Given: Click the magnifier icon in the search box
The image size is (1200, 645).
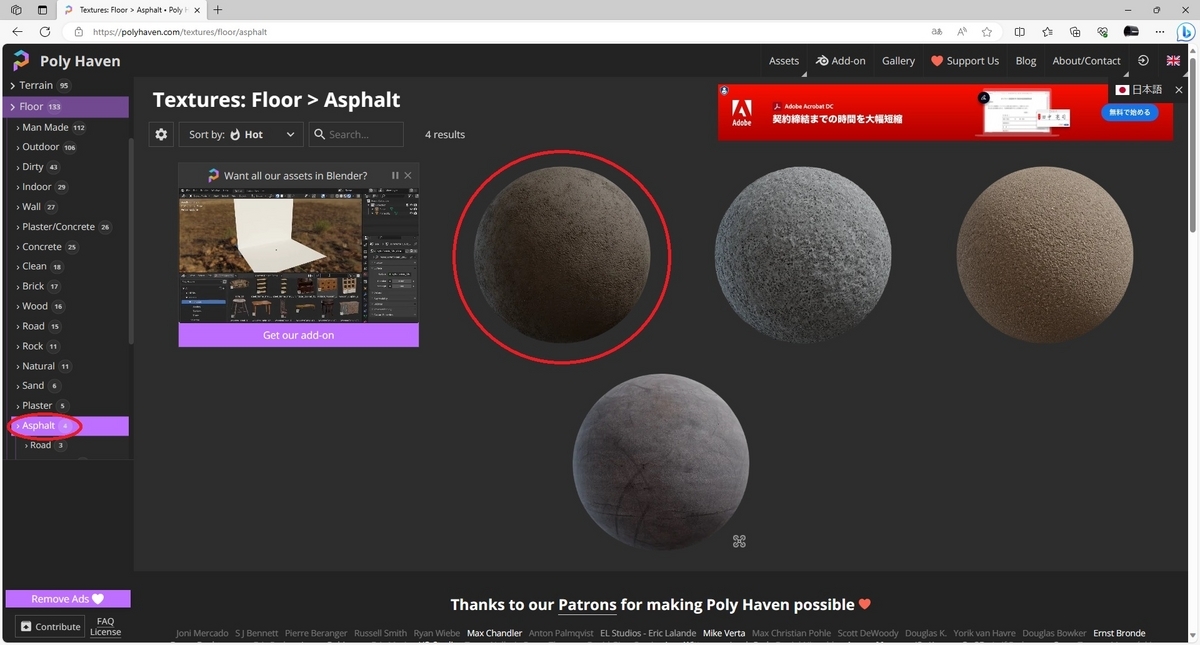Looking at the screenshot, I should [x=320, y=134].
